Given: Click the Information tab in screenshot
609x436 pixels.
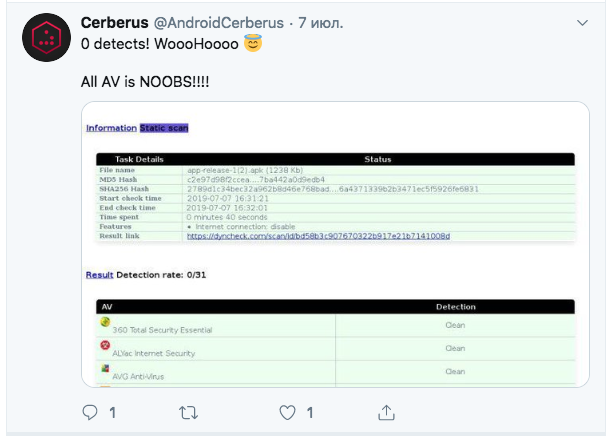Looking at the screenshot, I should point(111,128).
